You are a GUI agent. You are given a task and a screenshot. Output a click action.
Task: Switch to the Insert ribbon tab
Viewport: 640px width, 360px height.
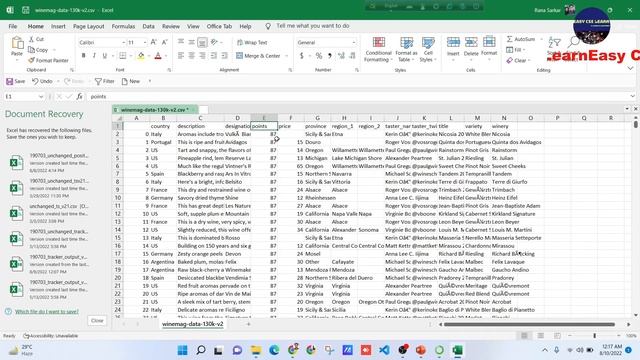coord(58,26)
